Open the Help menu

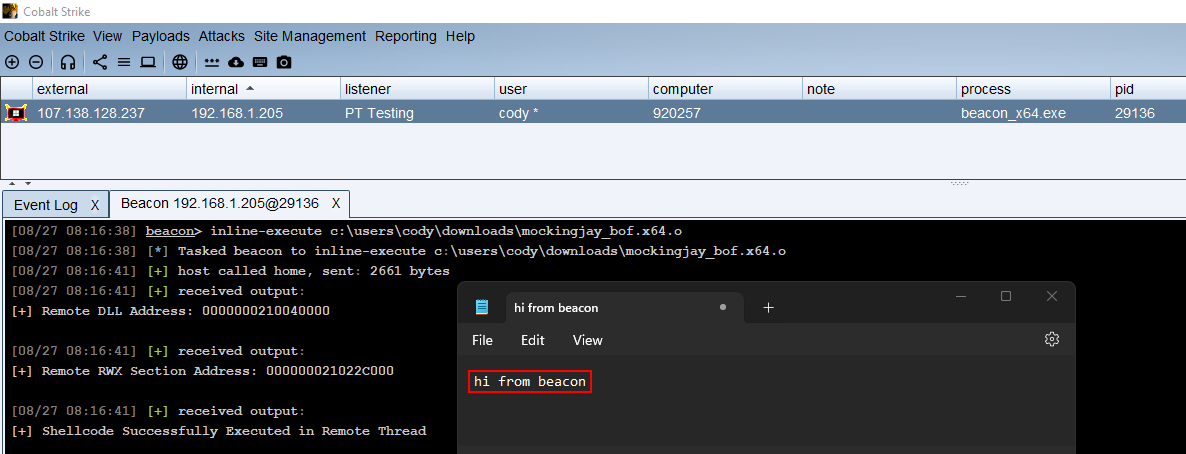tap(460, 36)
